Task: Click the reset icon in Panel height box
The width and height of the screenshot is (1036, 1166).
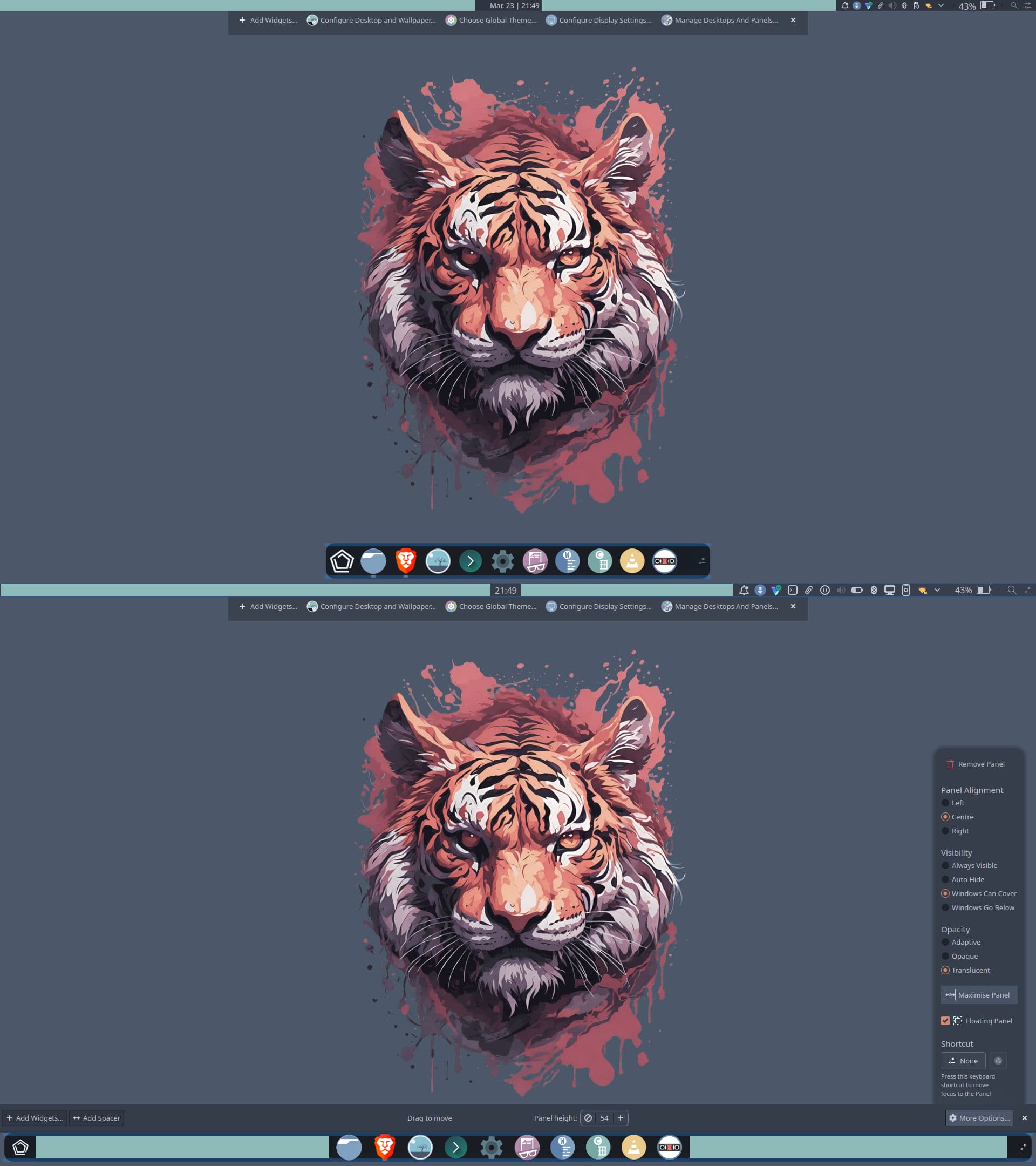Action: (x=588, y=1118)
